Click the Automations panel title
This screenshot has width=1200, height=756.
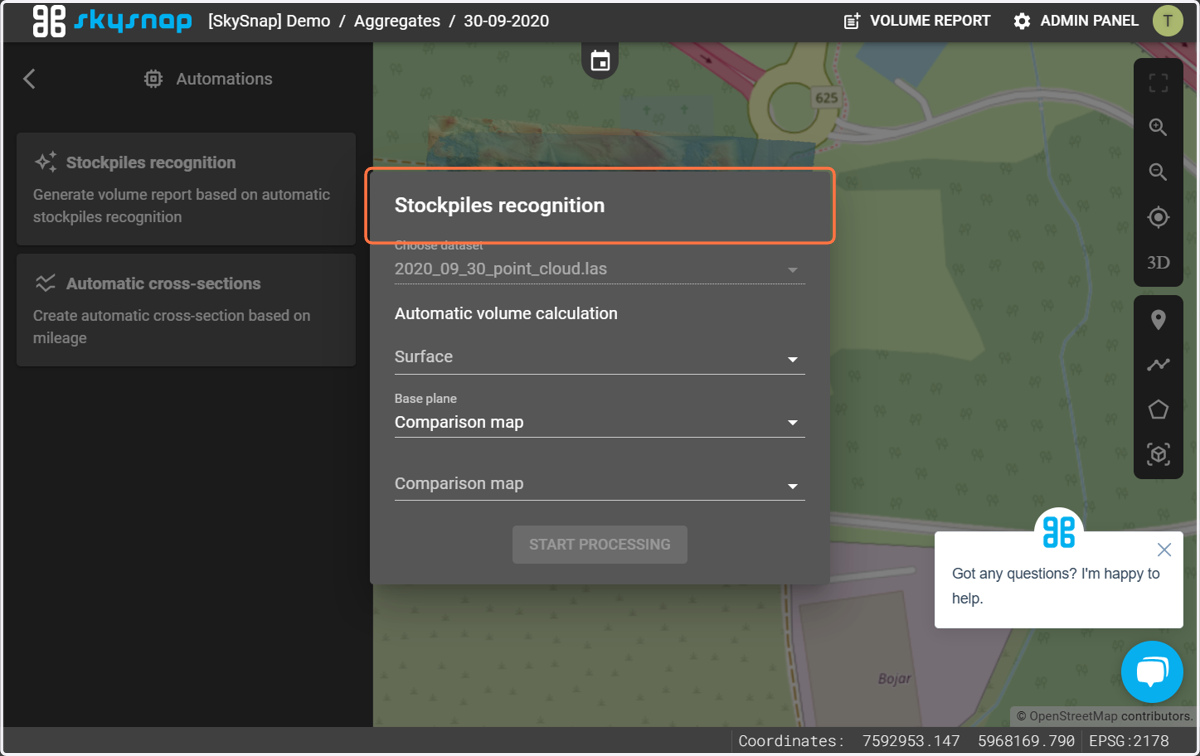(224, 79)
